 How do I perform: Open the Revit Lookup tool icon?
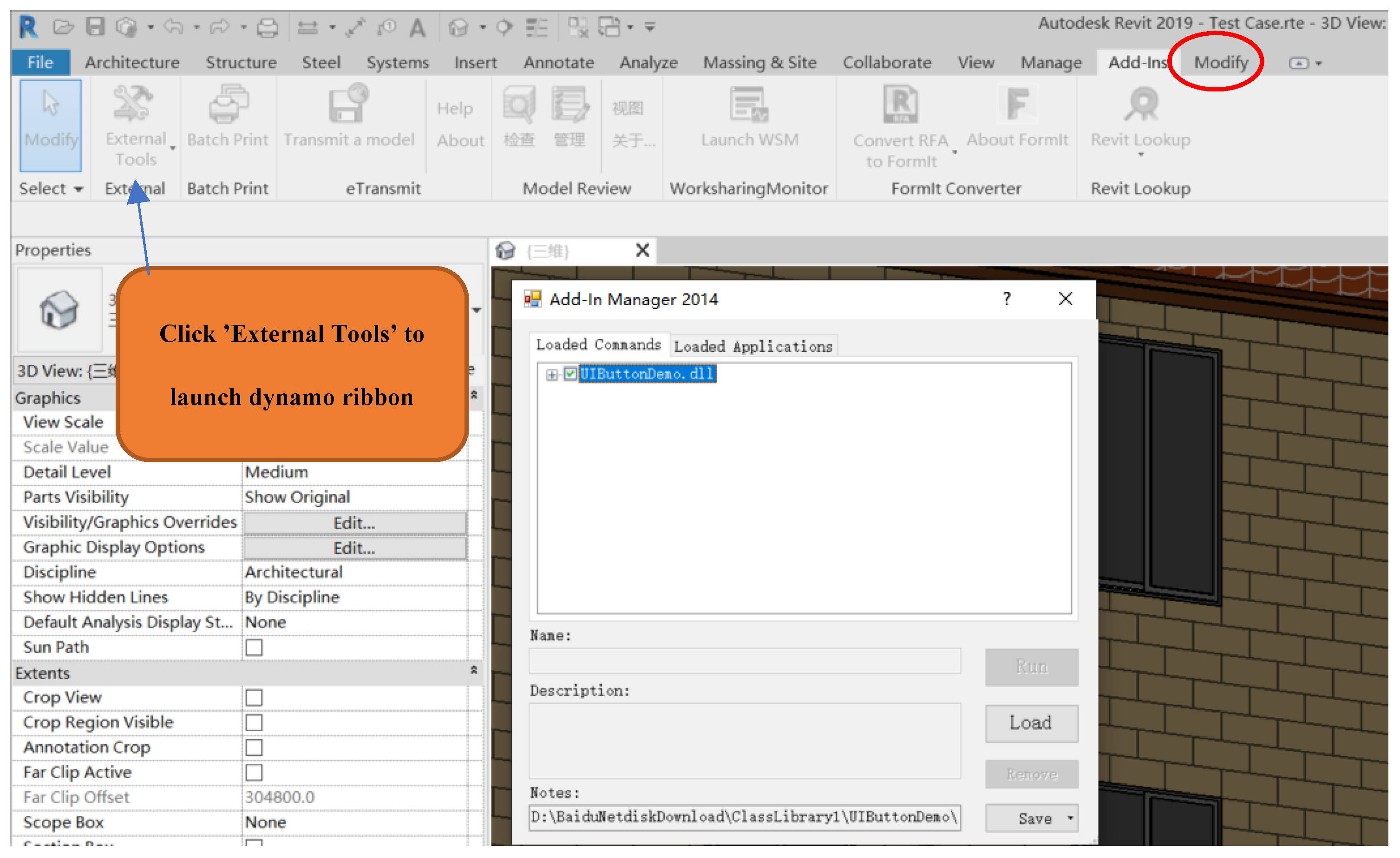1140,105
